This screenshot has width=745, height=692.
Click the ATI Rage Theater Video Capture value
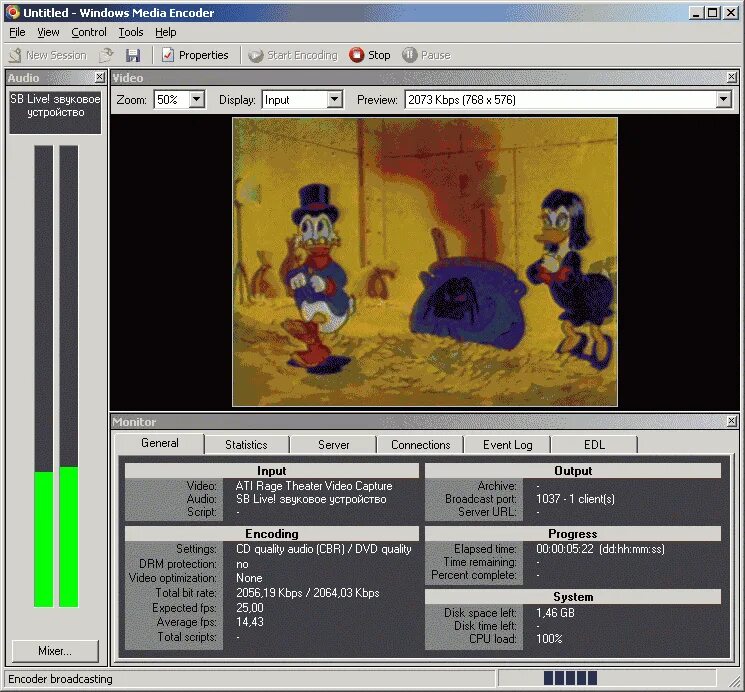point(314,486)
